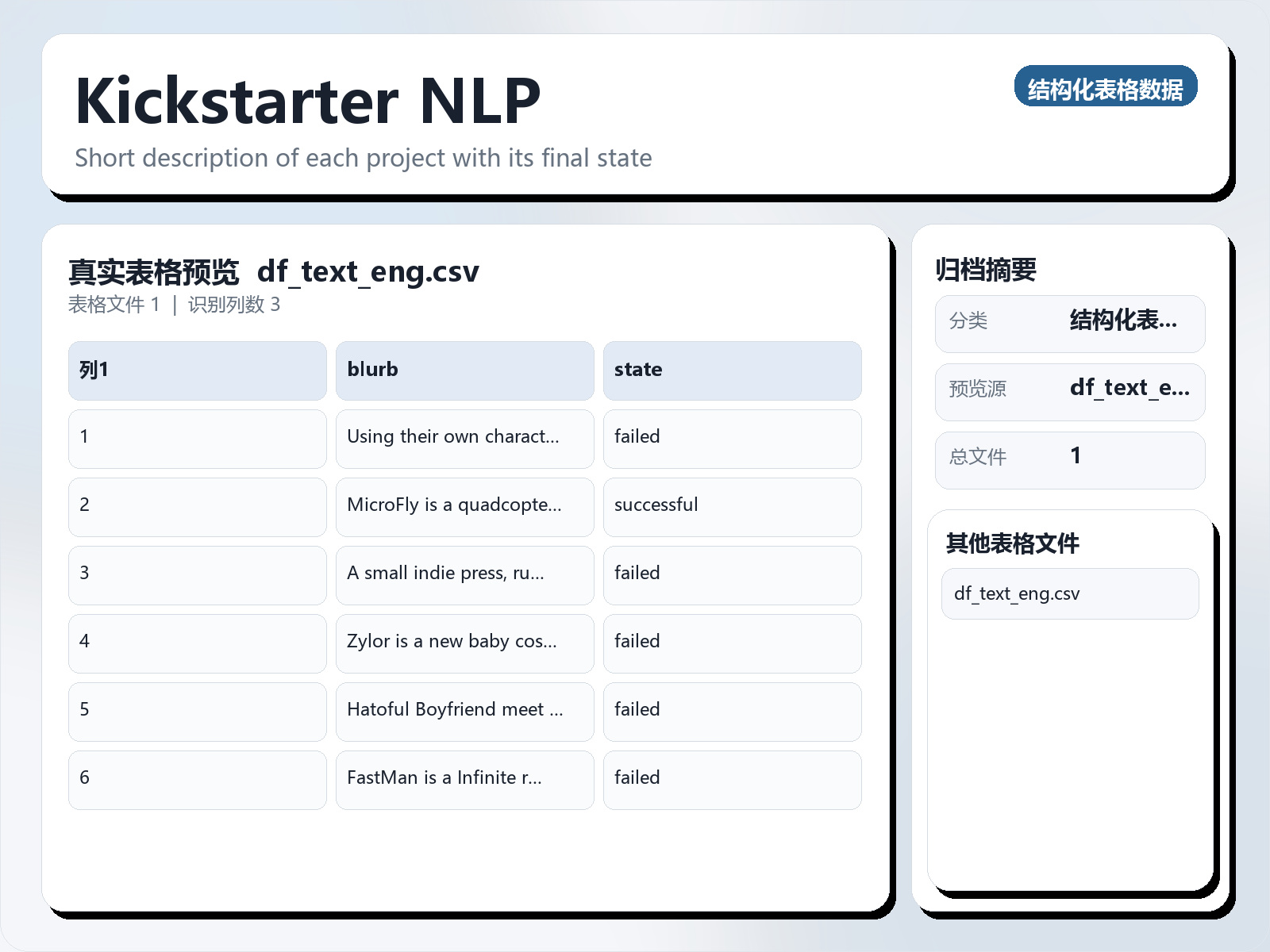This screenshot has width=1270, height=952.
Task: Click the 预览源 summary entry
Action: [x=1070, y=391]
